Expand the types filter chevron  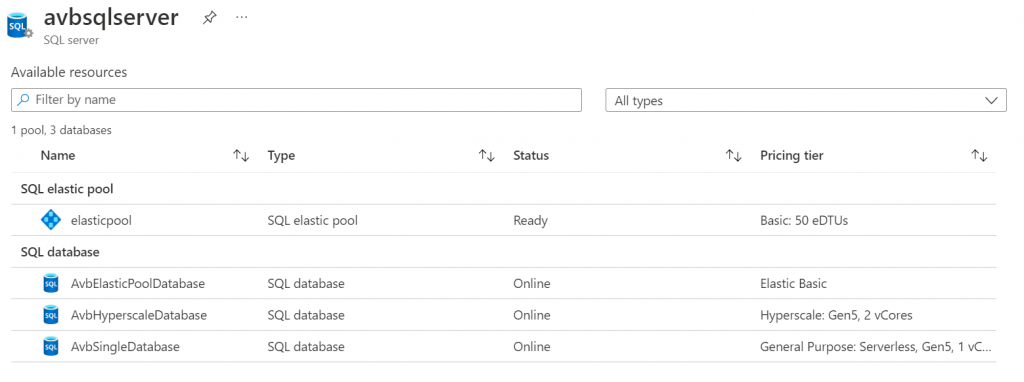click(x=991, y=101)
